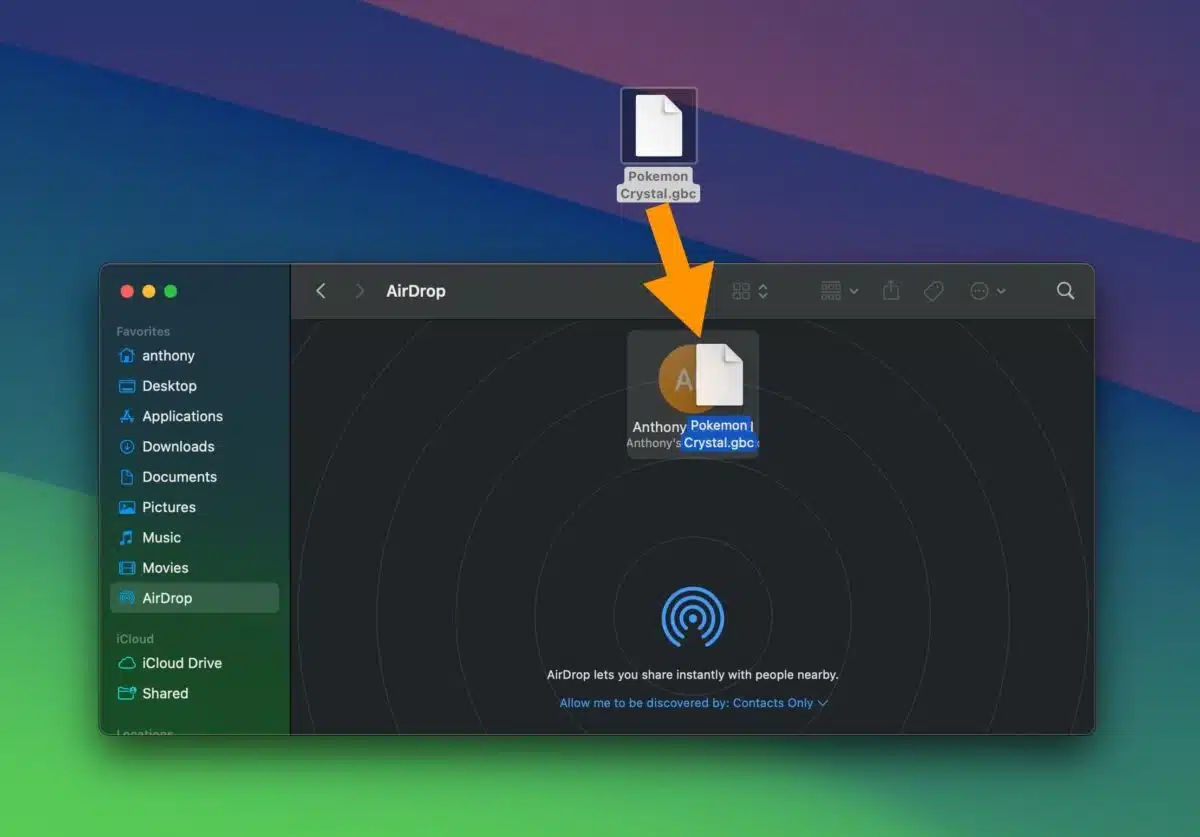Click the Movies filmstrip sidebar icon

126,568
